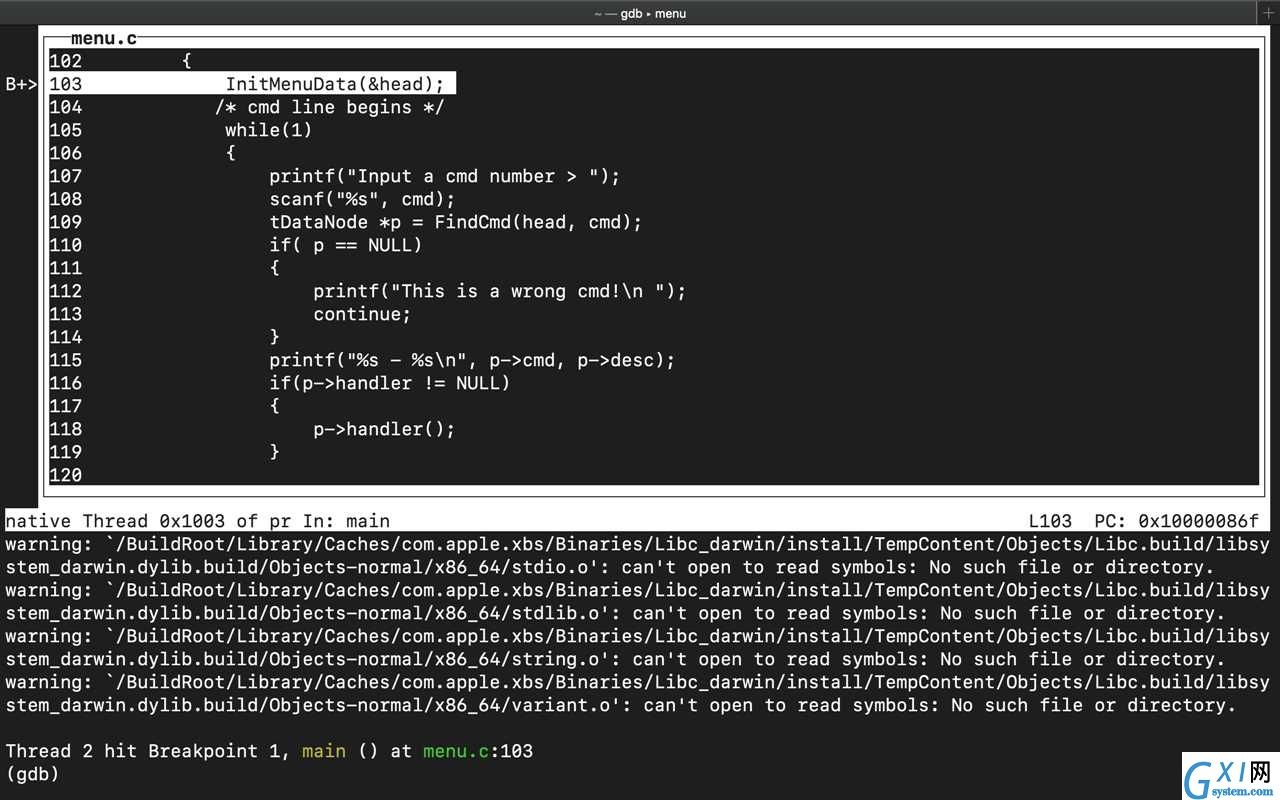Image resolution: width=1280 pixels, height=800 pixels.
Task: Click the PC: 0x10000086f status value
Action: point(1177,521)
